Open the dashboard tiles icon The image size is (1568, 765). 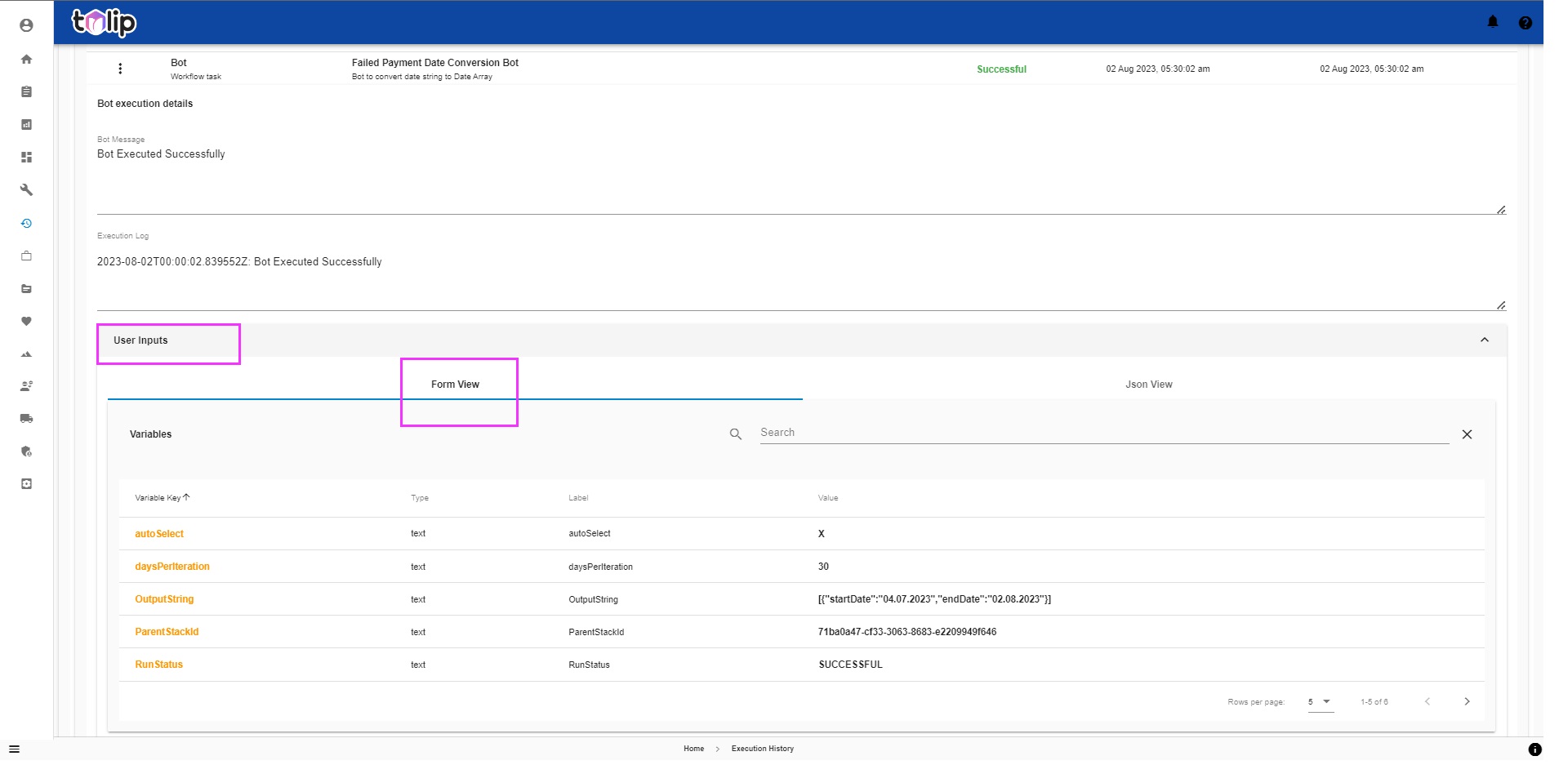tap(26, 157)
